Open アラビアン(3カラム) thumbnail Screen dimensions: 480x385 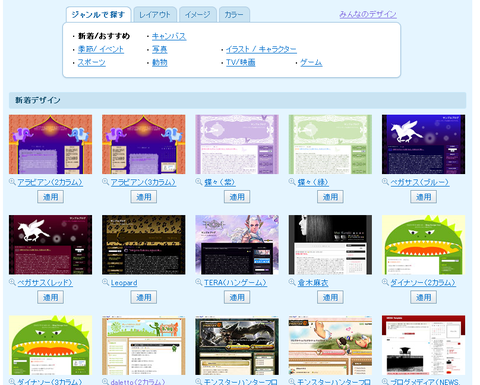(144, 144)
